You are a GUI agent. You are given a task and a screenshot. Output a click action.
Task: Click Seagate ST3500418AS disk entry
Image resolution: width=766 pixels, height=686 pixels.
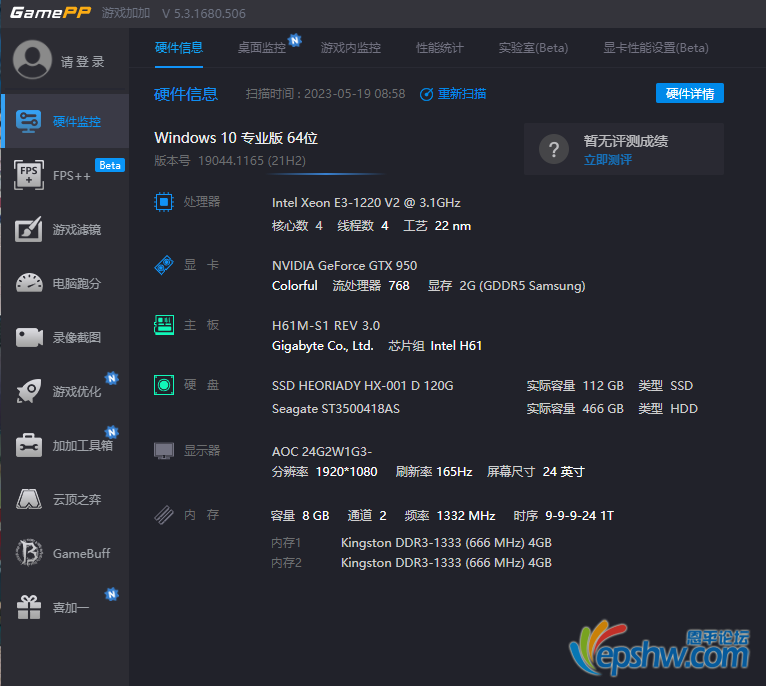pyautogui.click(x=336, y=408)
